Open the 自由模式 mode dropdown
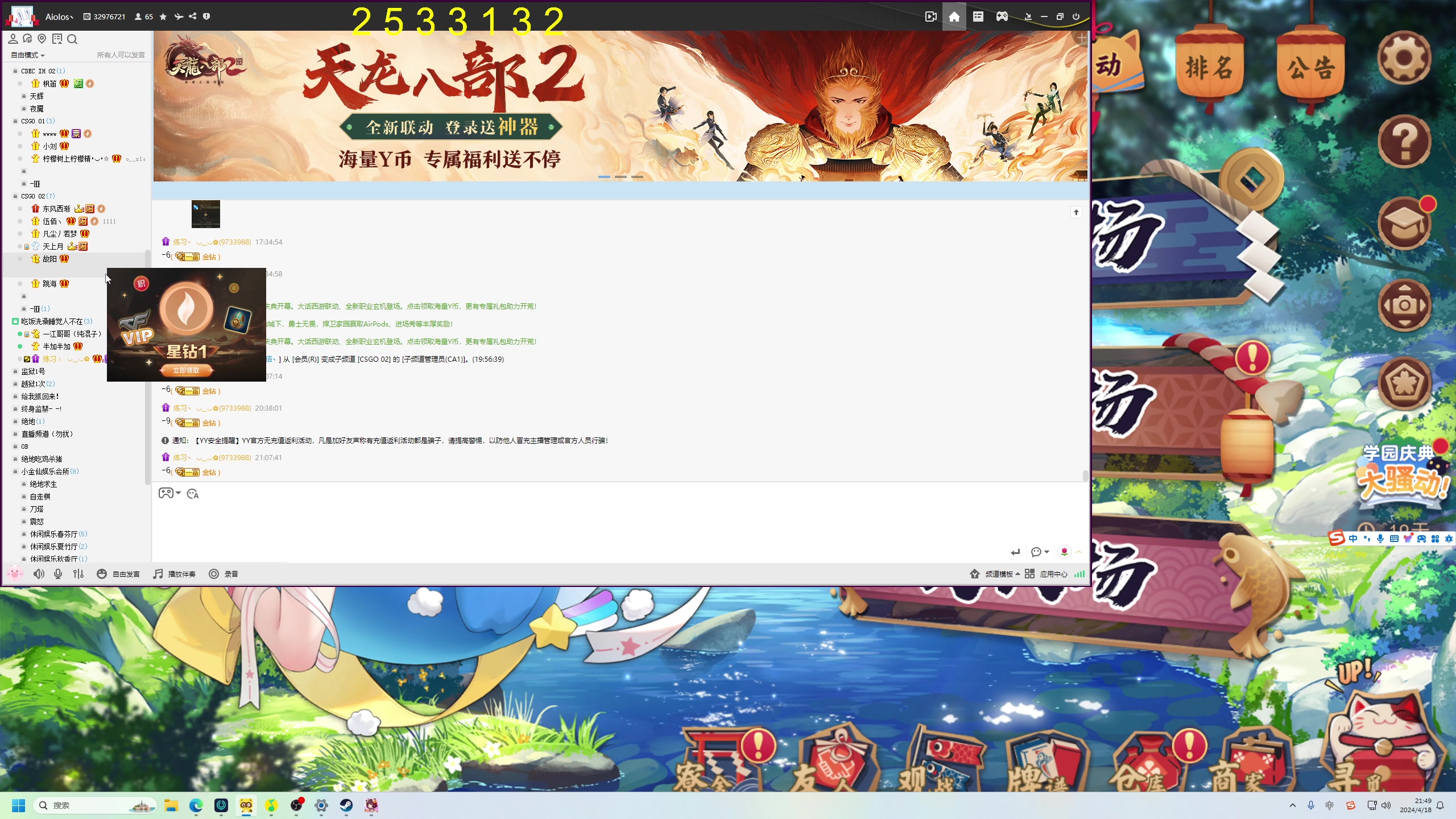 pos(28,55)
